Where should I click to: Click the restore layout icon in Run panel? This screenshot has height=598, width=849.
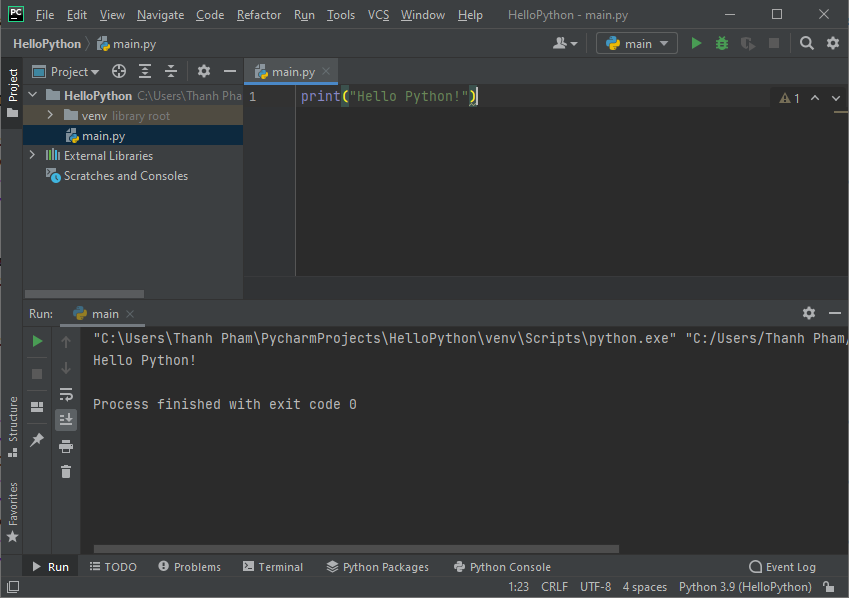coord(37,406)
